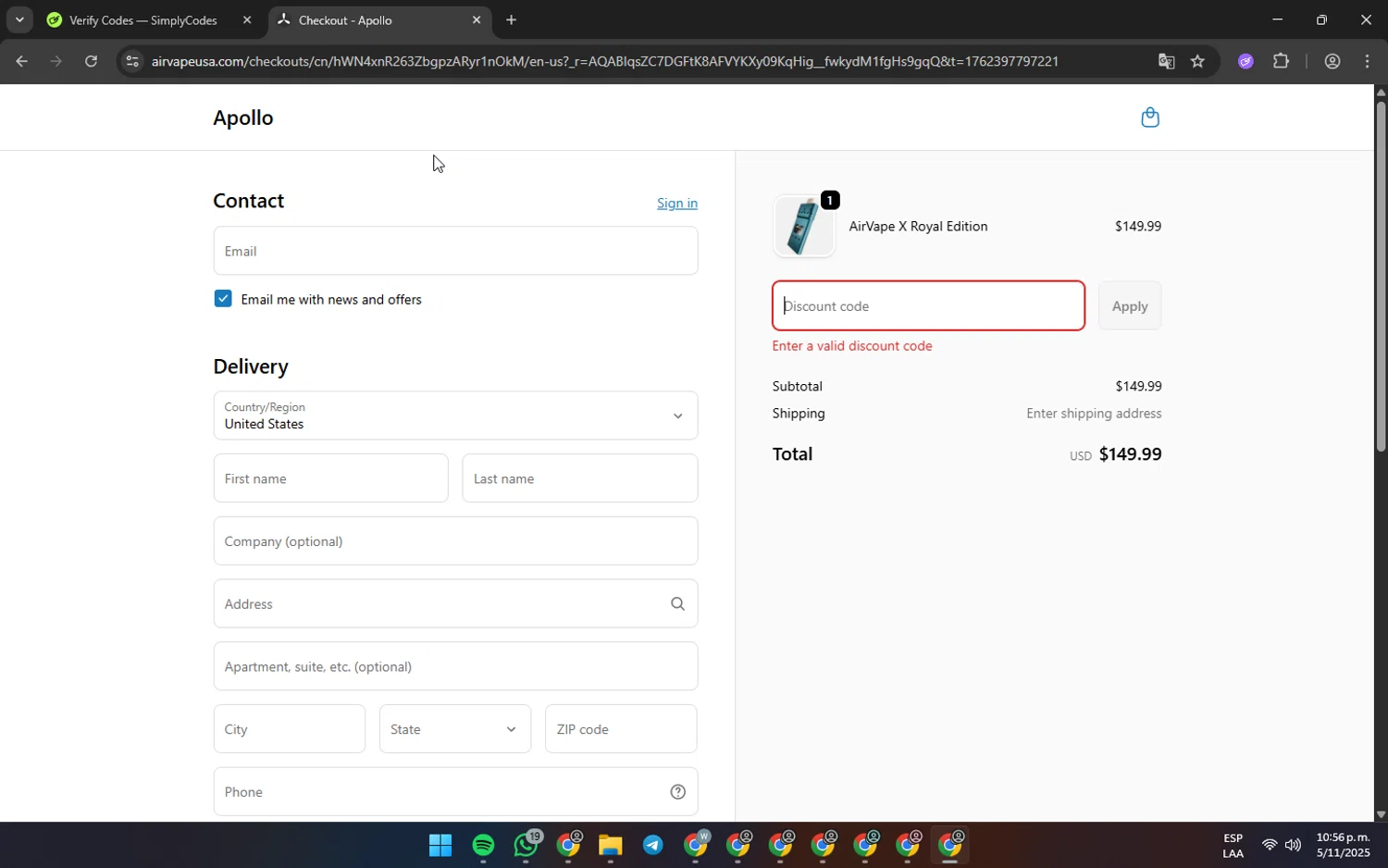This screenshot has width=1388, height=868.
Task: Click the City field
Action: coord(289,729)
